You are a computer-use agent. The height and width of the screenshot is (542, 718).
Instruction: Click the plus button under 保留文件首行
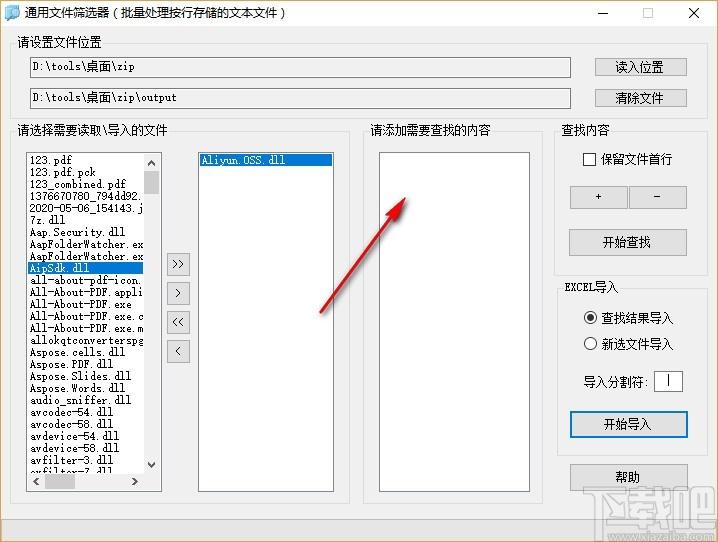tap(598, 197)
